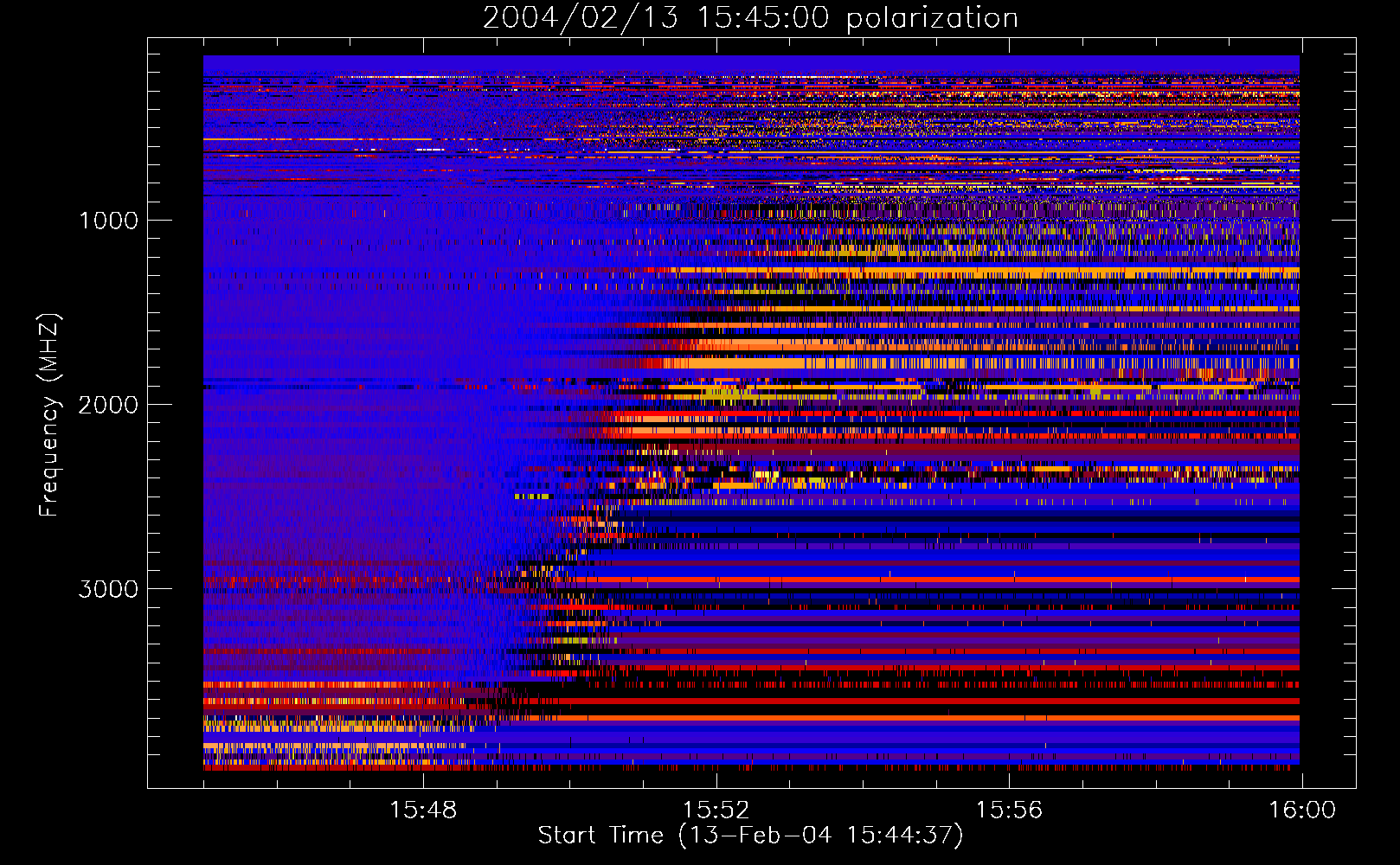1400x865 pixels.
Task: Click the "Start Time (13-Feb-04 15:44:37)" label
Action: [750, 836]
